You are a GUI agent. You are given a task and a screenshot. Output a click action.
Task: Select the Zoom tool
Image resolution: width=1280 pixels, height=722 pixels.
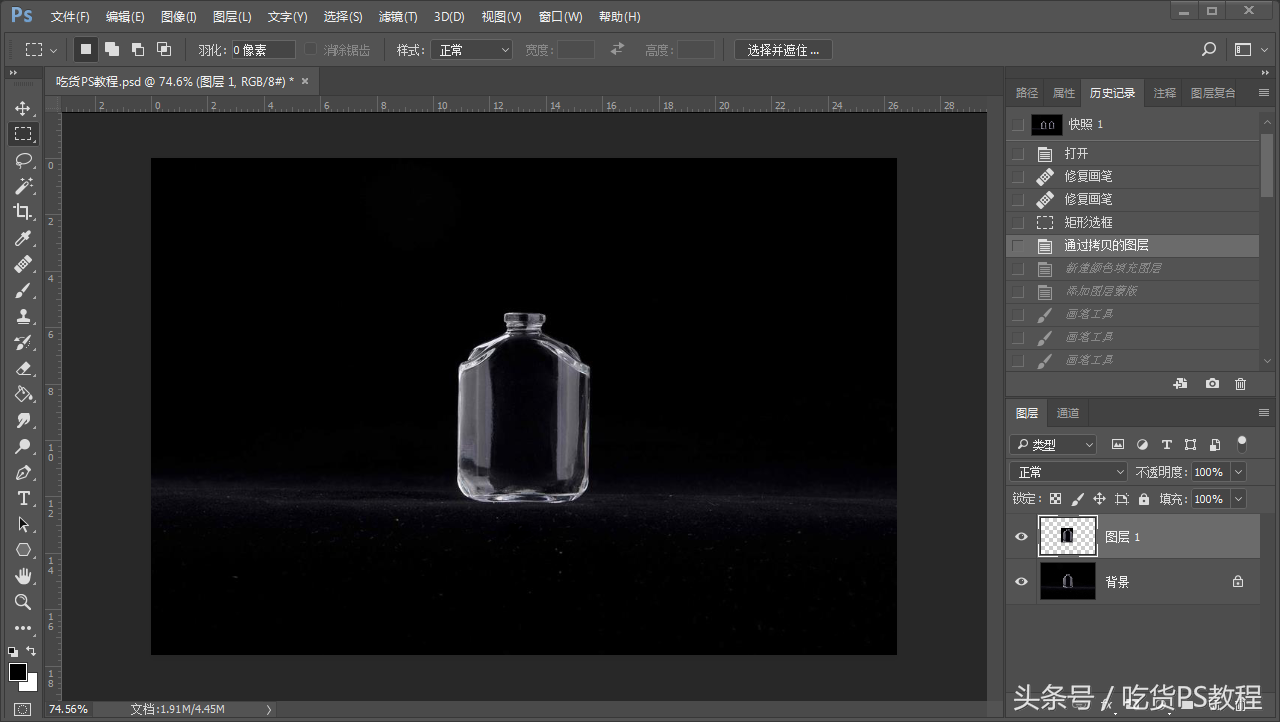pyautogui.click(x=23, y=602)
